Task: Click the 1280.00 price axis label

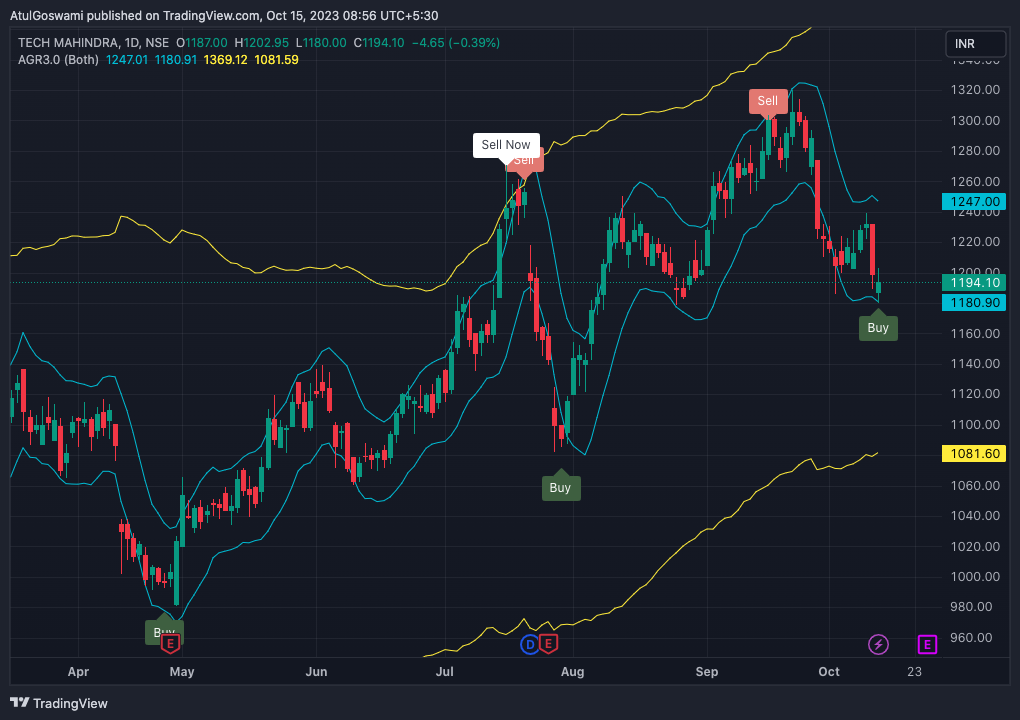Action: point(975,151)
